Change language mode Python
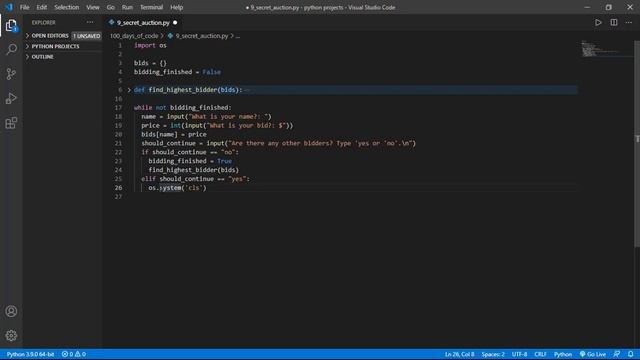Screen dimensions: 640x360 (x=562, y=354)
